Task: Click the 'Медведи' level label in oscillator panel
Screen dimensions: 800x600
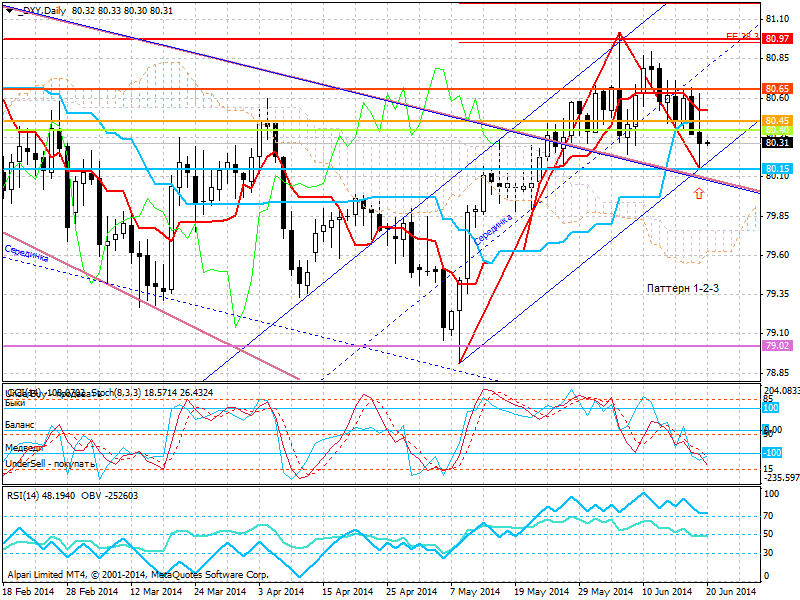Action: 24,447
